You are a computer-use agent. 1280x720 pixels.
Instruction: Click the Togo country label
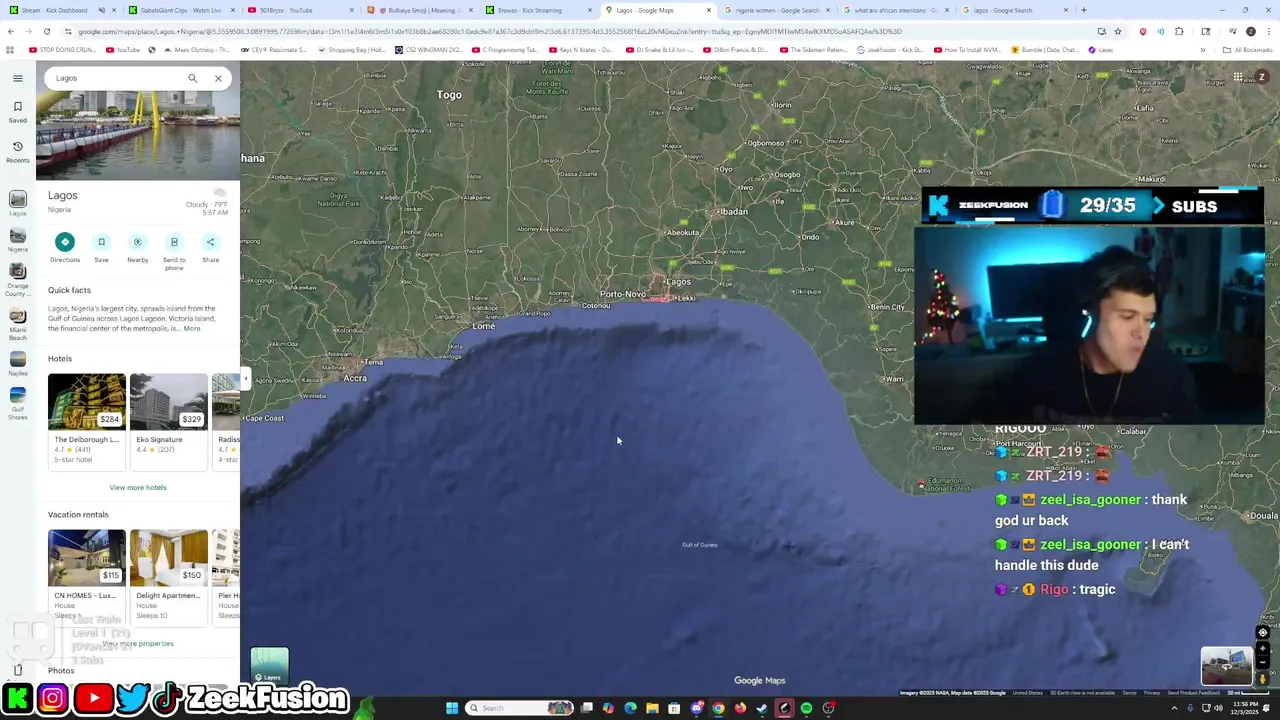coord(449,95)
